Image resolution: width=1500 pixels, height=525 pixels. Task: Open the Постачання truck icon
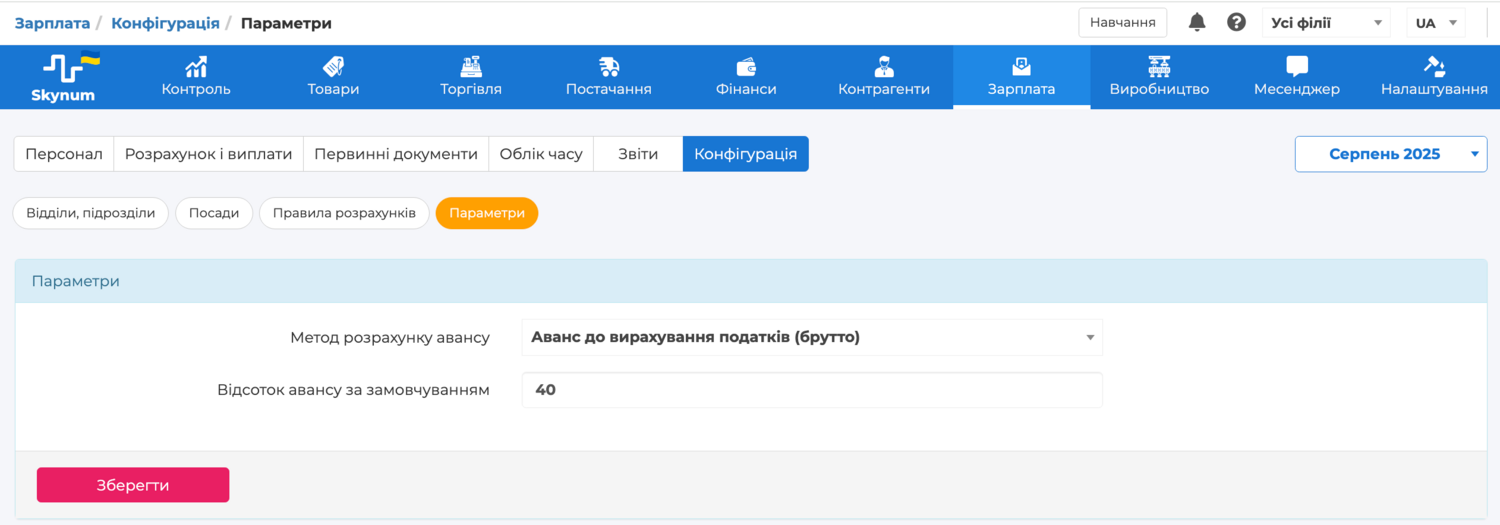[608, 67]
